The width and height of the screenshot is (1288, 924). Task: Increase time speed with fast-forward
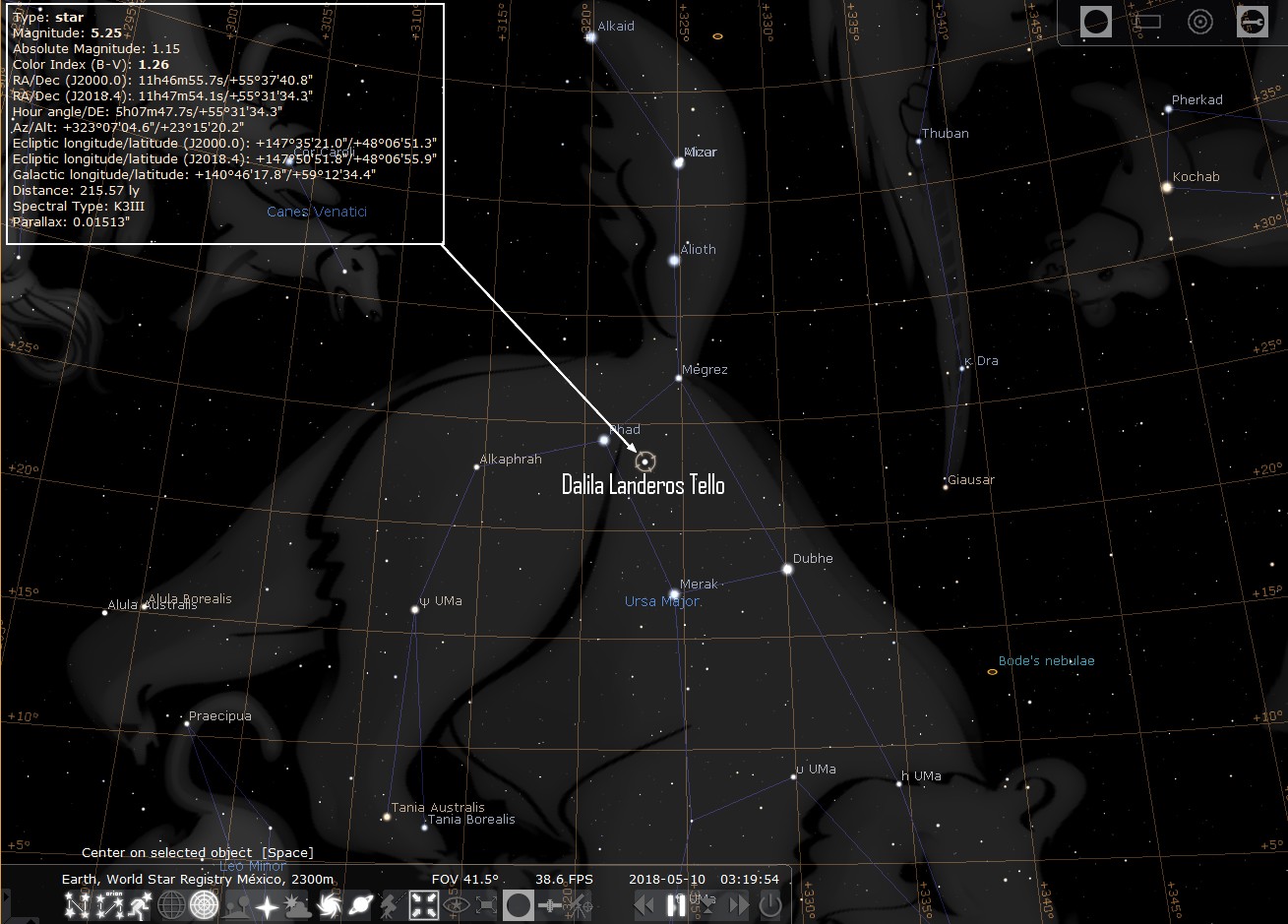[737, 905]
